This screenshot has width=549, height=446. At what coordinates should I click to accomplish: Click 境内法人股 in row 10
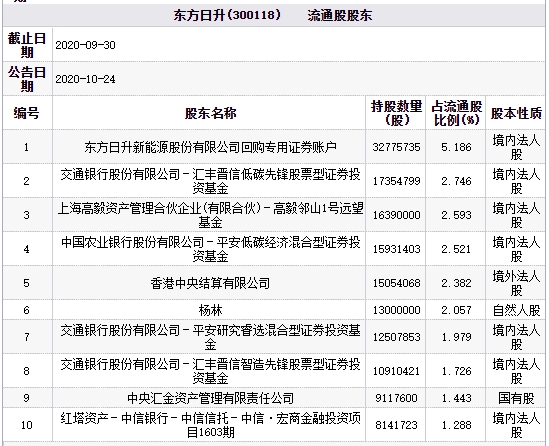coord(516,425)
